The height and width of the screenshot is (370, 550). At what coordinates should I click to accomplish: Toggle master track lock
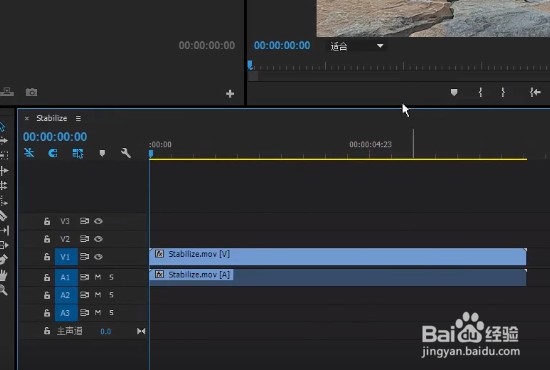pos(47,331)
